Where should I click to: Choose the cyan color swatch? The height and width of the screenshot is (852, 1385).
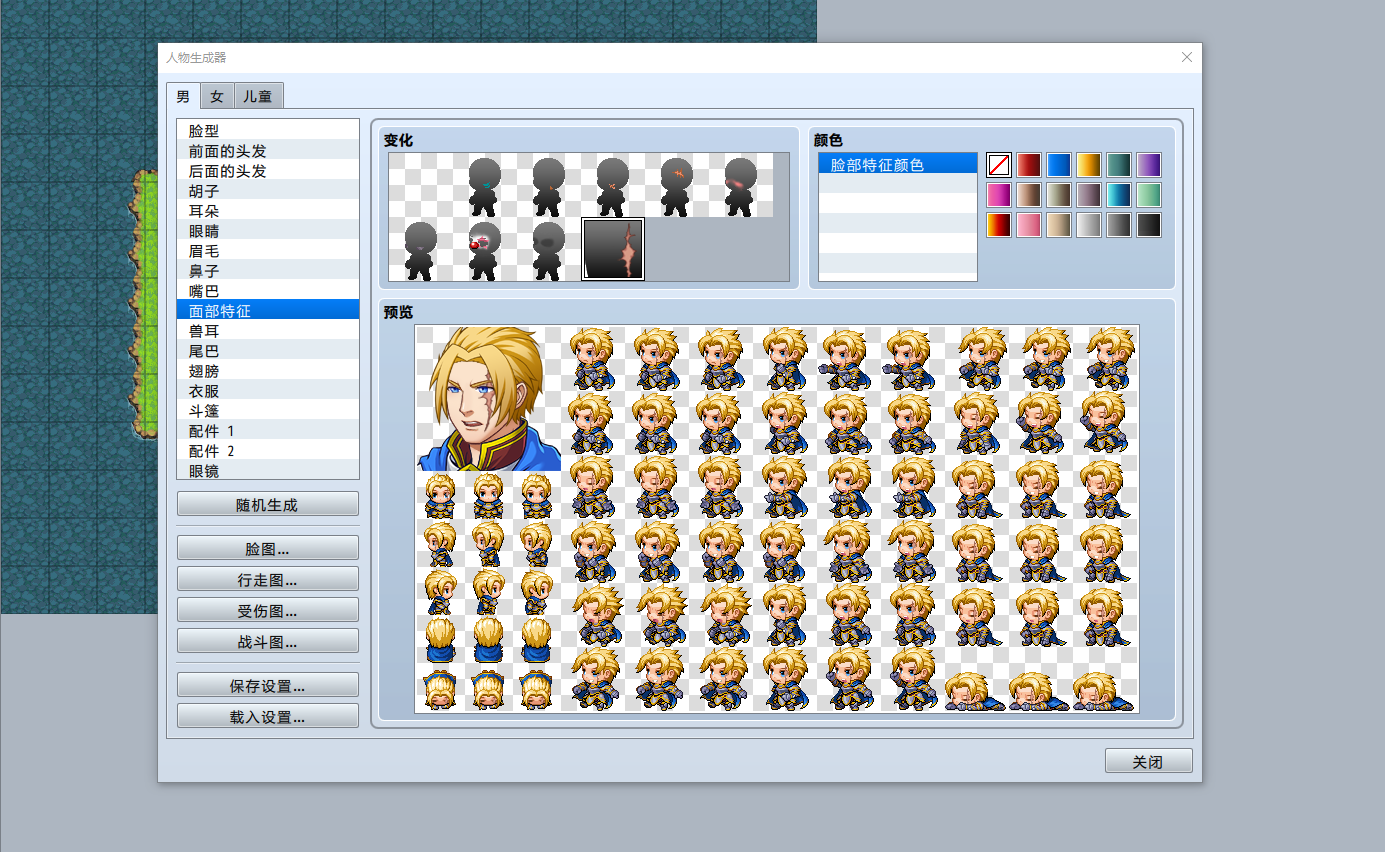coord(1119,195)
